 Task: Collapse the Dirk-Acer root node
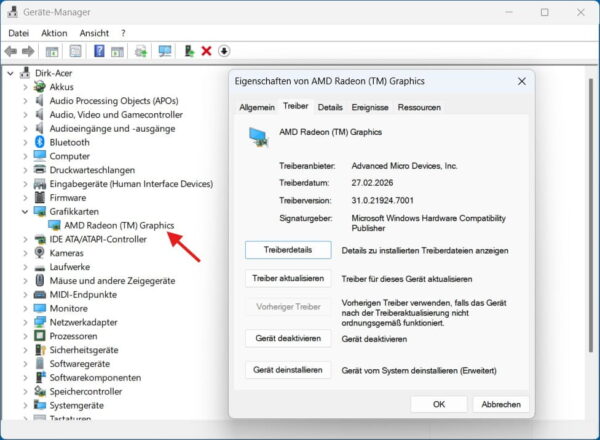click(11, 73)
